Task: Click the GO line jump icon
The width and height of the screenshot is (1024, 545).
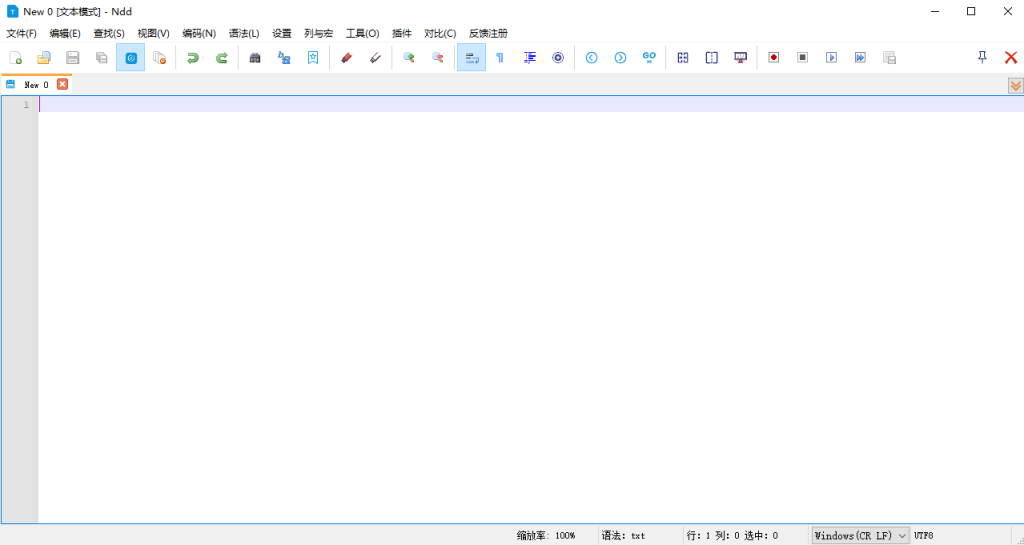Action: (x=649, y=57)
